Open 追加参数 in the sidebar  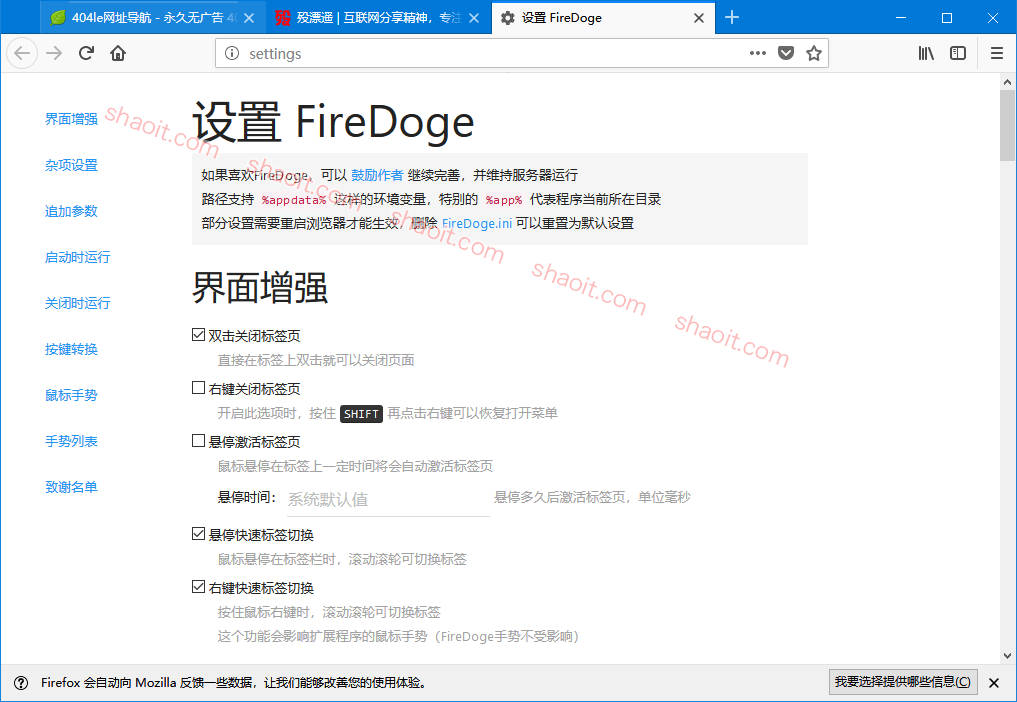coord(71,211)
